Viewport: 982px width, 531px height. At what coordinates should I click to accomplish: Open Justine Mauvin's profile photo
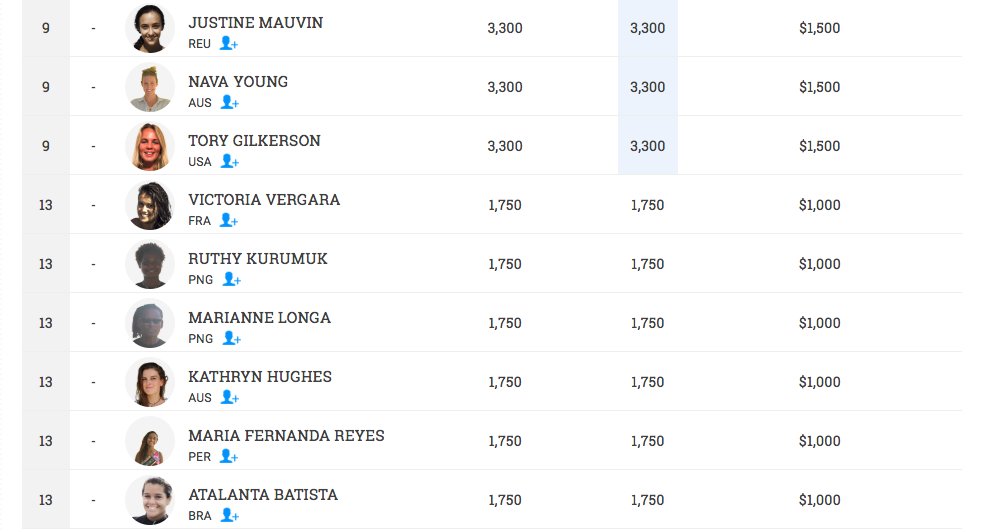point(150,28)
